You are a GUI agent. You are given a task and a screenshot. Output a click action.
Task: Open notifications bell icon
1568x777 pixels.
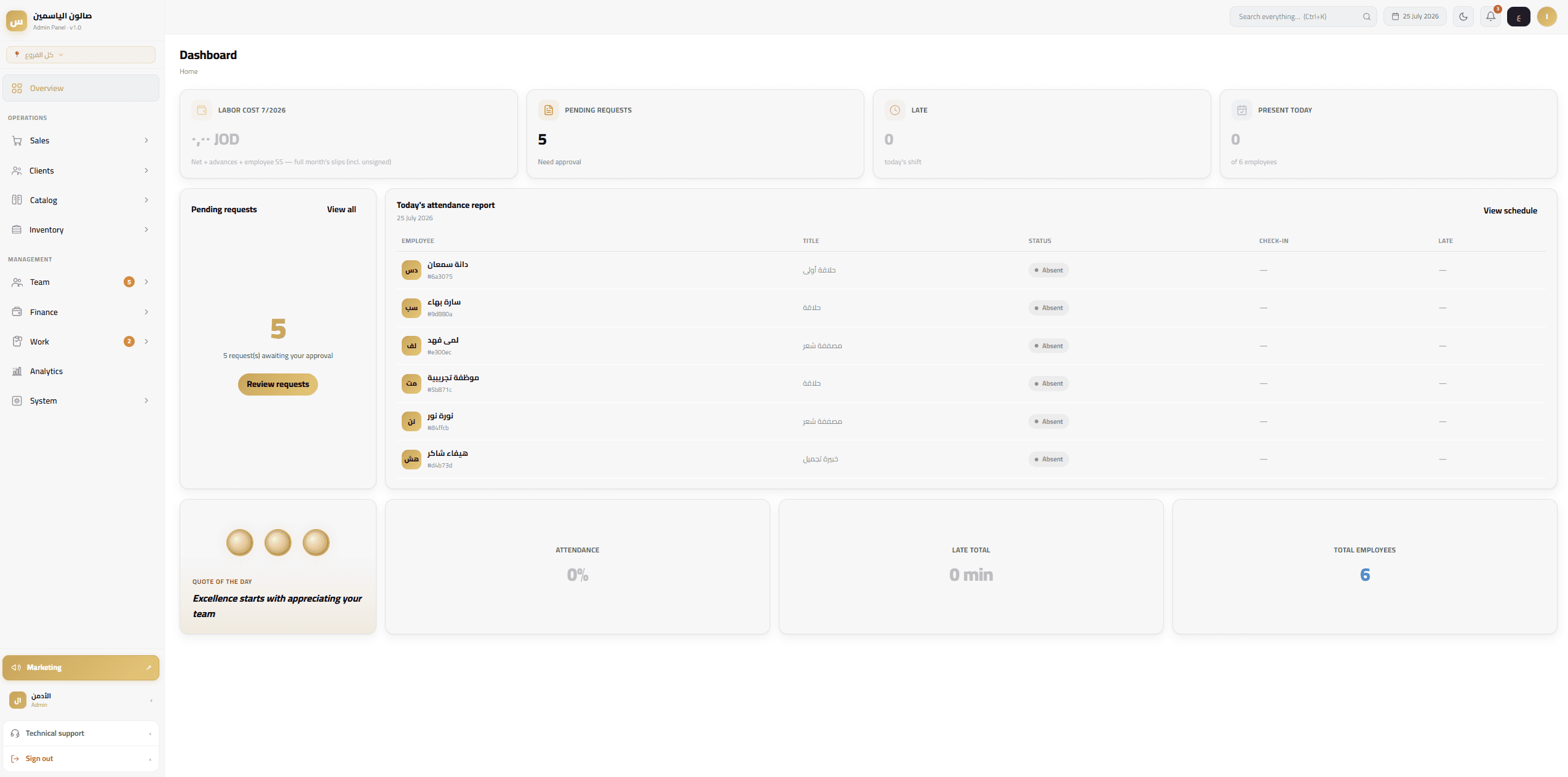click(x=1490, y=17)
